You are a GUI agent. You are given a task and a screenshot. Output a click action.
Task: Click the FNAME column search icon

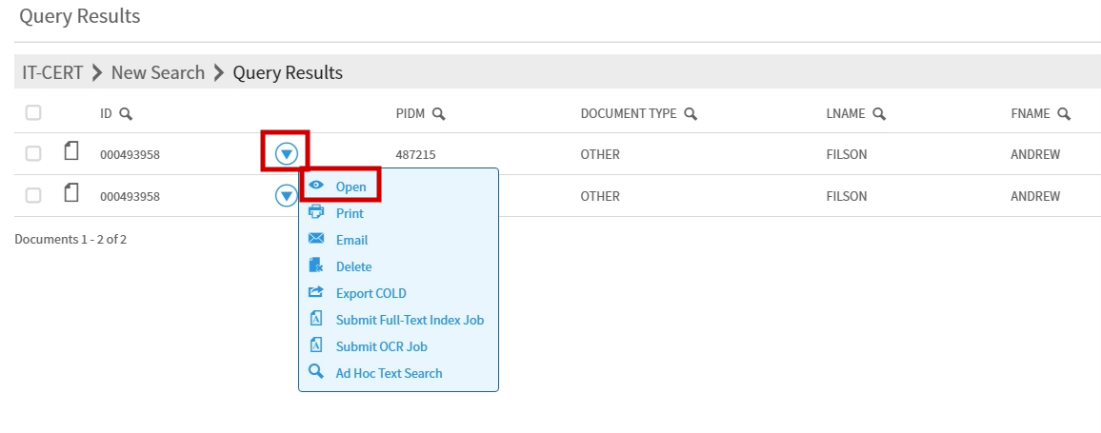coord(1064,114)
